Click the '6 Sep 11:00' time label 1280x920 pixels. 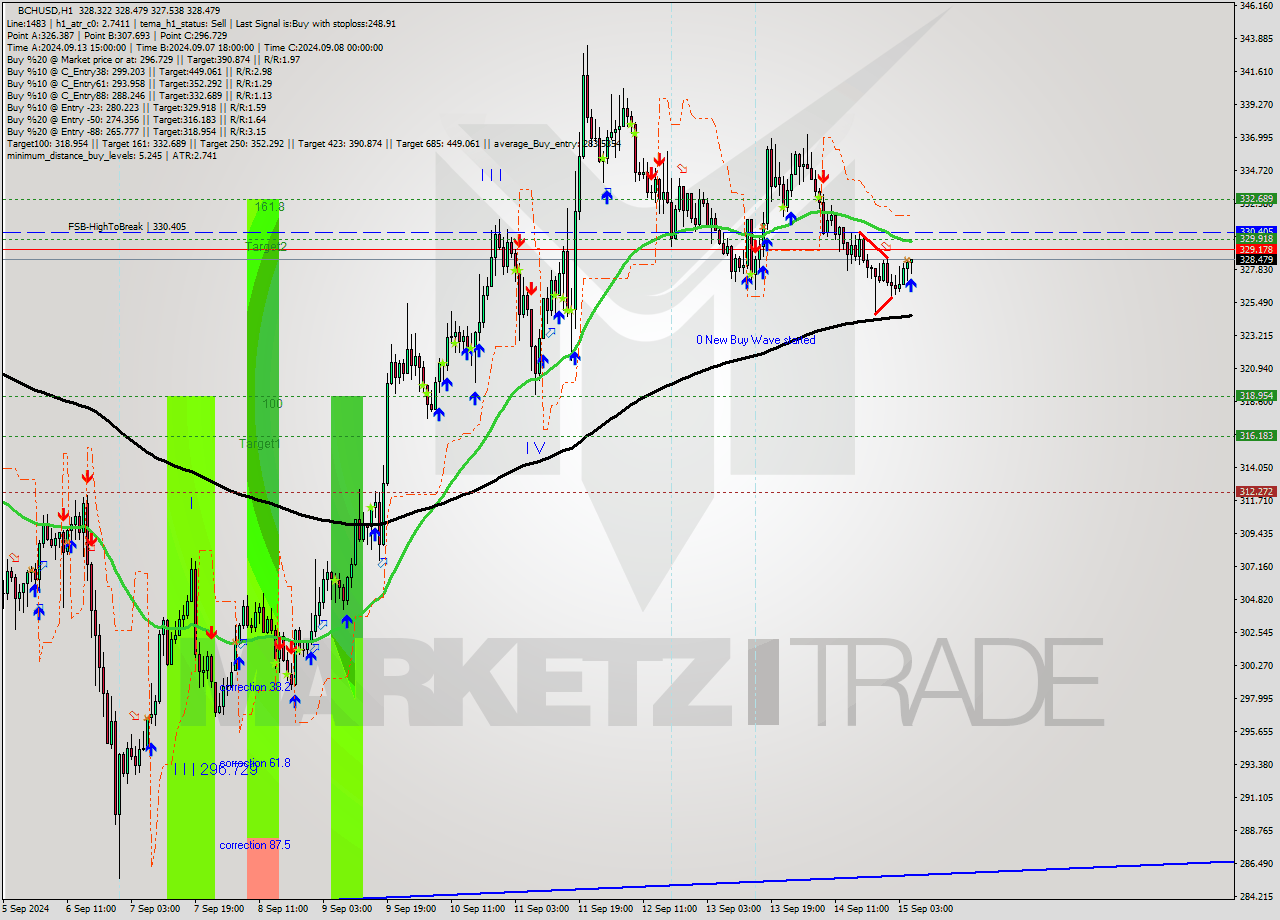(91, 909)
